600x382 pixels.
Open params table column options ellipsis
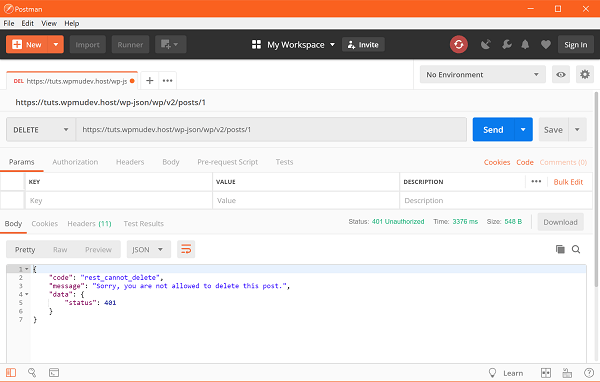536,181
